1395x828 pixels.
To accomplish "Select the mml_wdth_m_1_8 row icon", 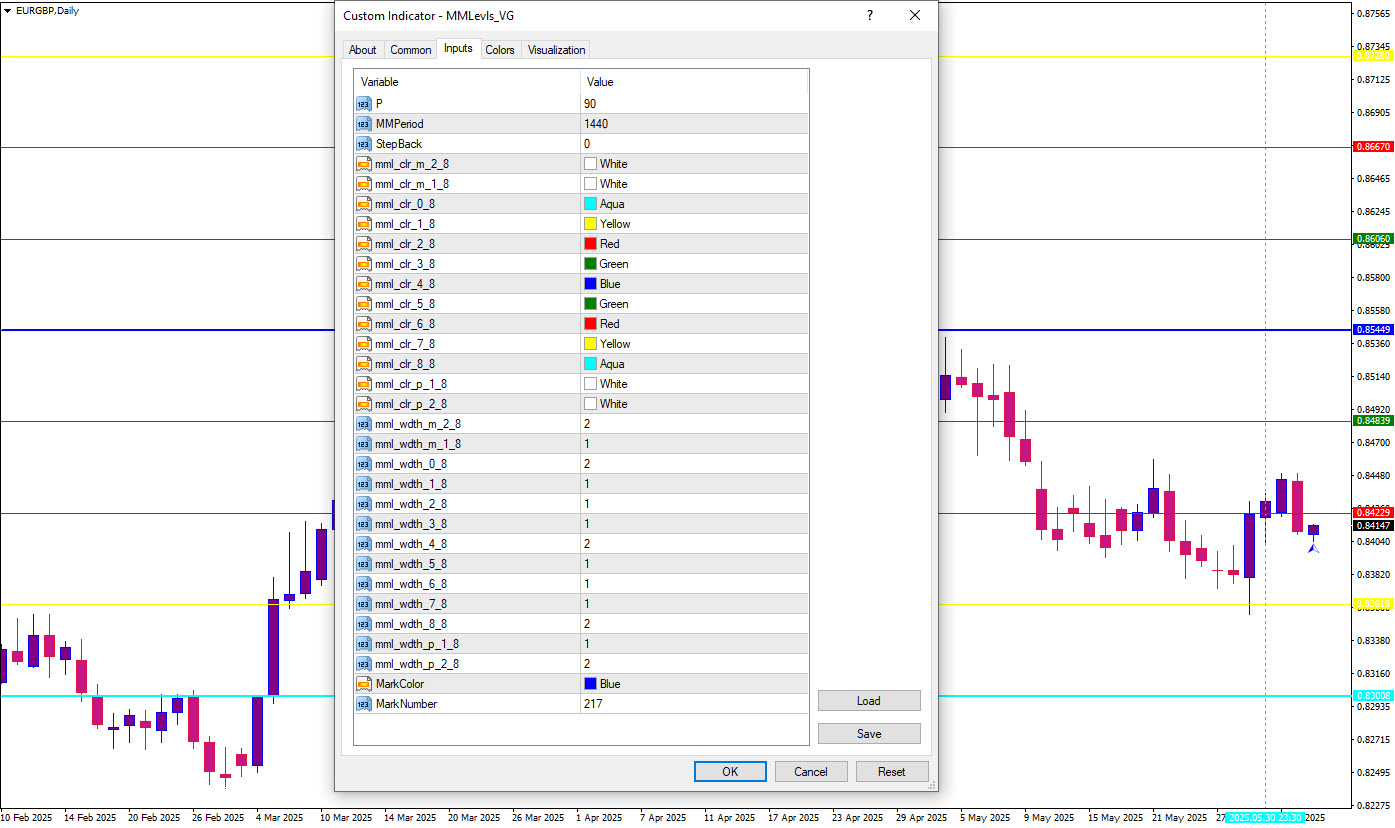I will pos(364,444).
